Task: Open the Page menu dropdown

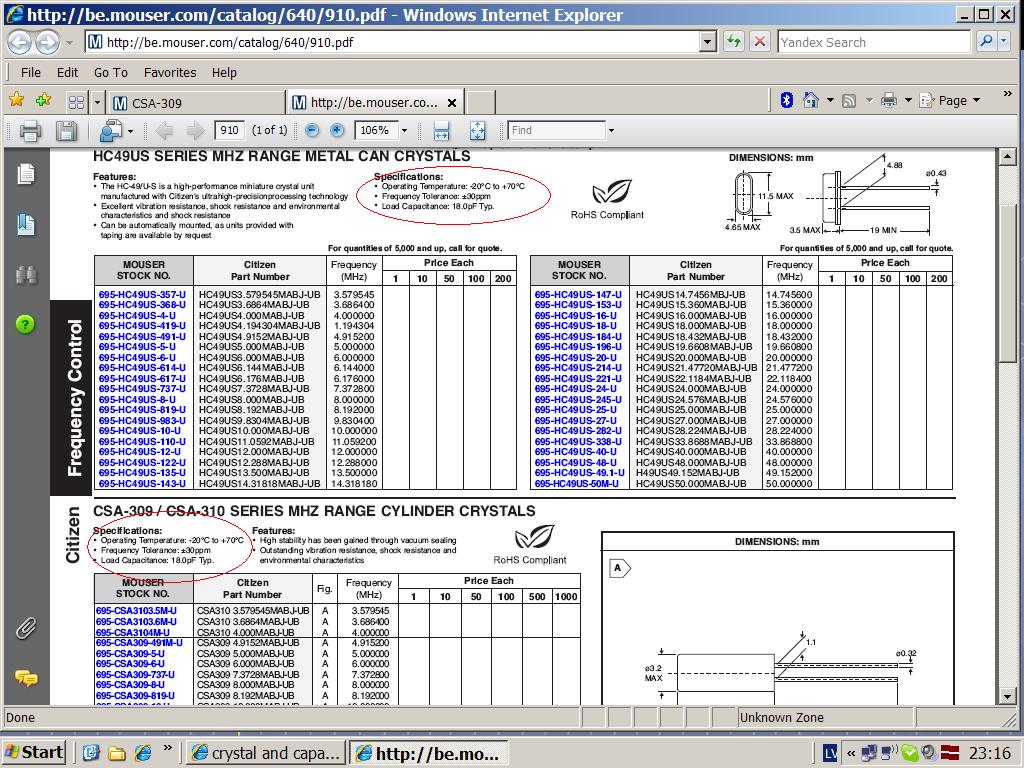Action: (x=950, y=101)
